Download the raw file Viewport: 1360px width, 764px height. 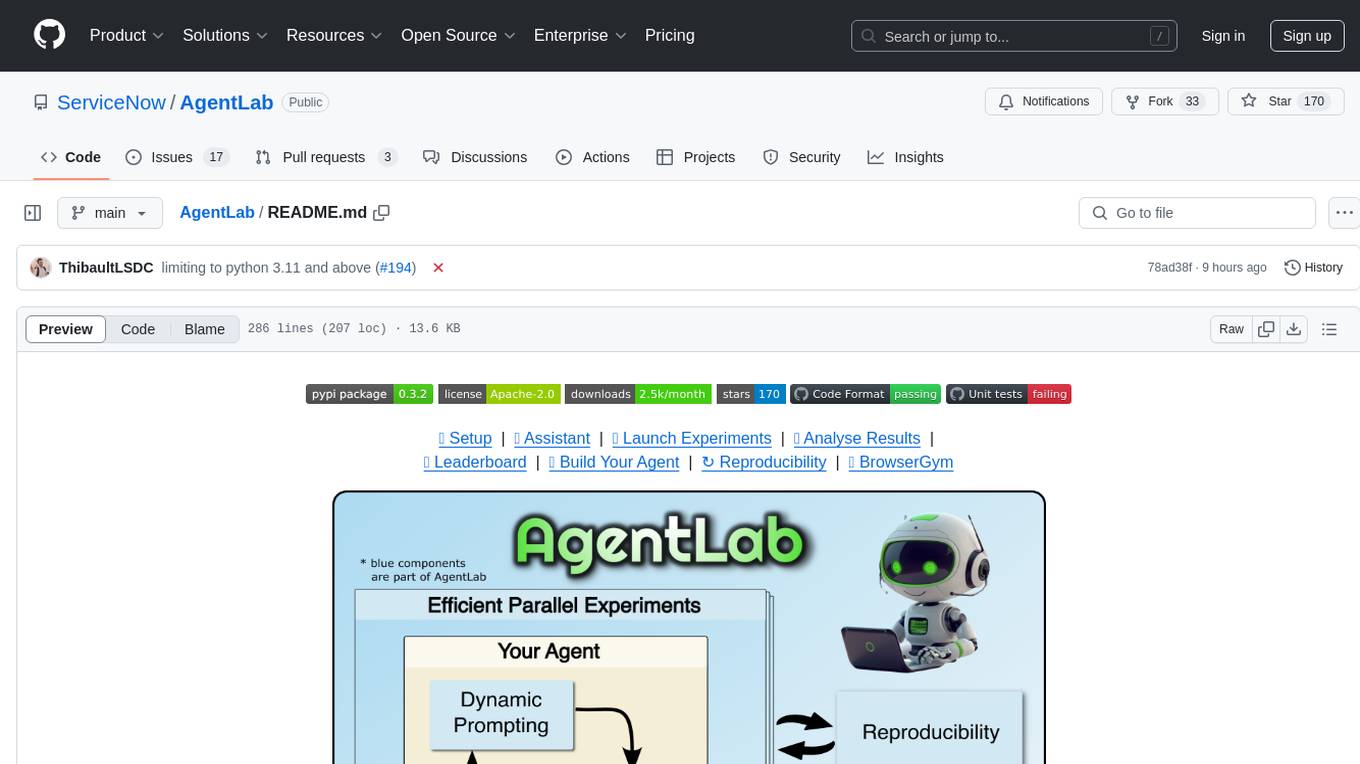click(x=1293, y=329)
